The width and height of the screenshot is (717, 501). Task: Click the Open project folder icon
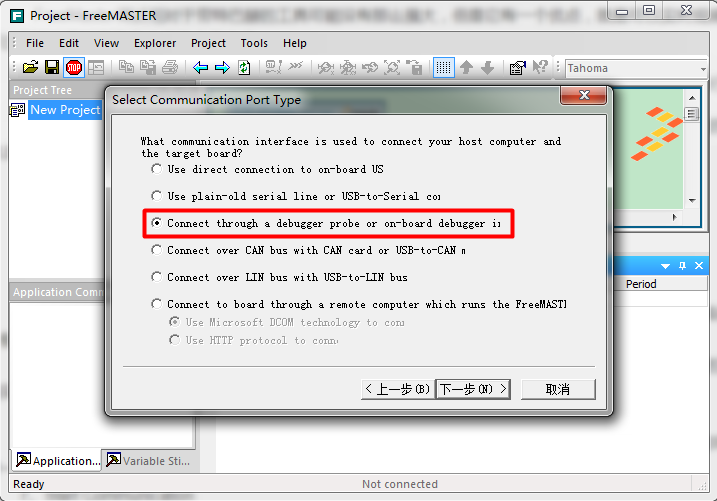tap(30, 68)
